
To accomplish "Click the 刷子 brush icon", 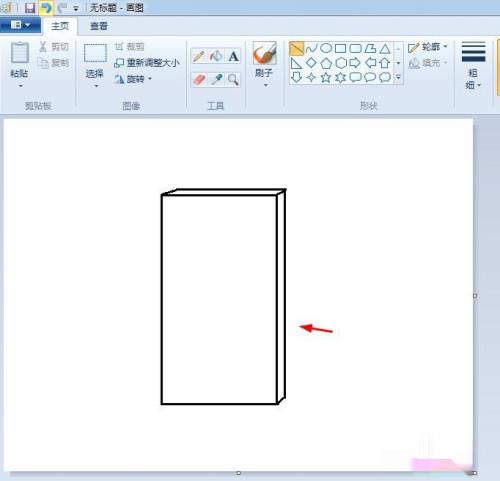I will click(x=265, y=53).
